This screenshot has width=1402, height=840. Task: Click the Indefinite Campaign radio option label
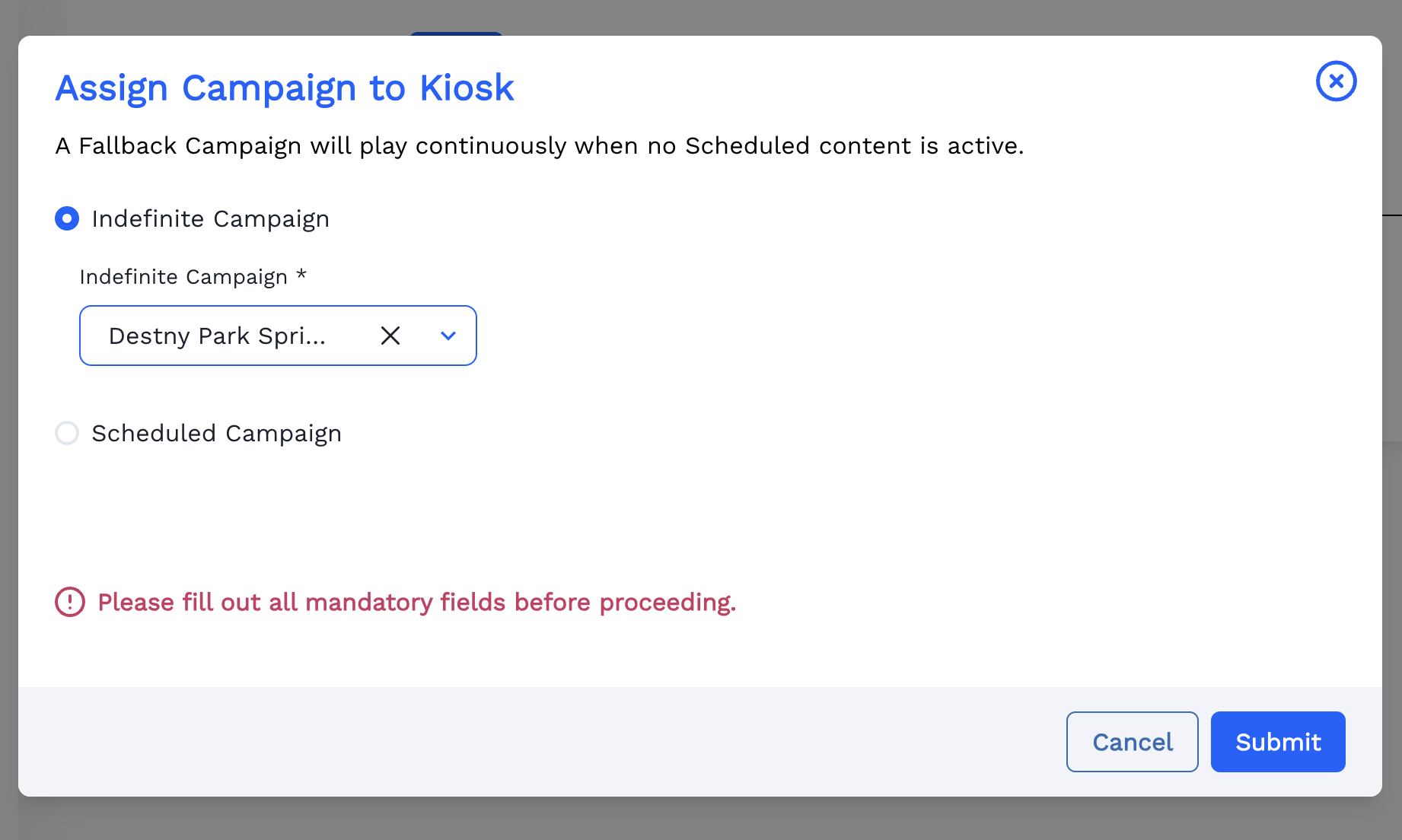(210, 219)
